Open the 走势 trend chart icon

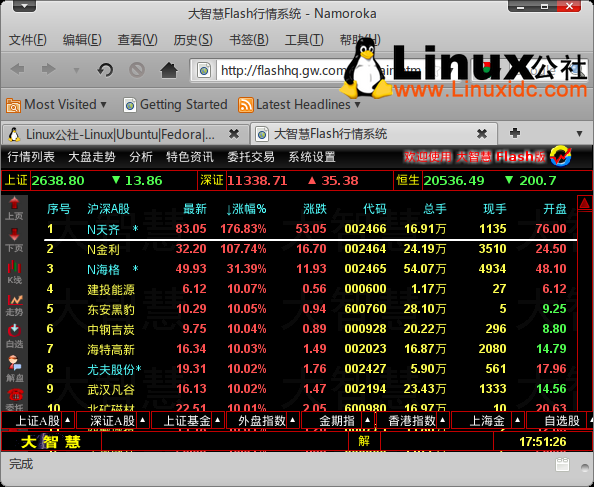14,304
